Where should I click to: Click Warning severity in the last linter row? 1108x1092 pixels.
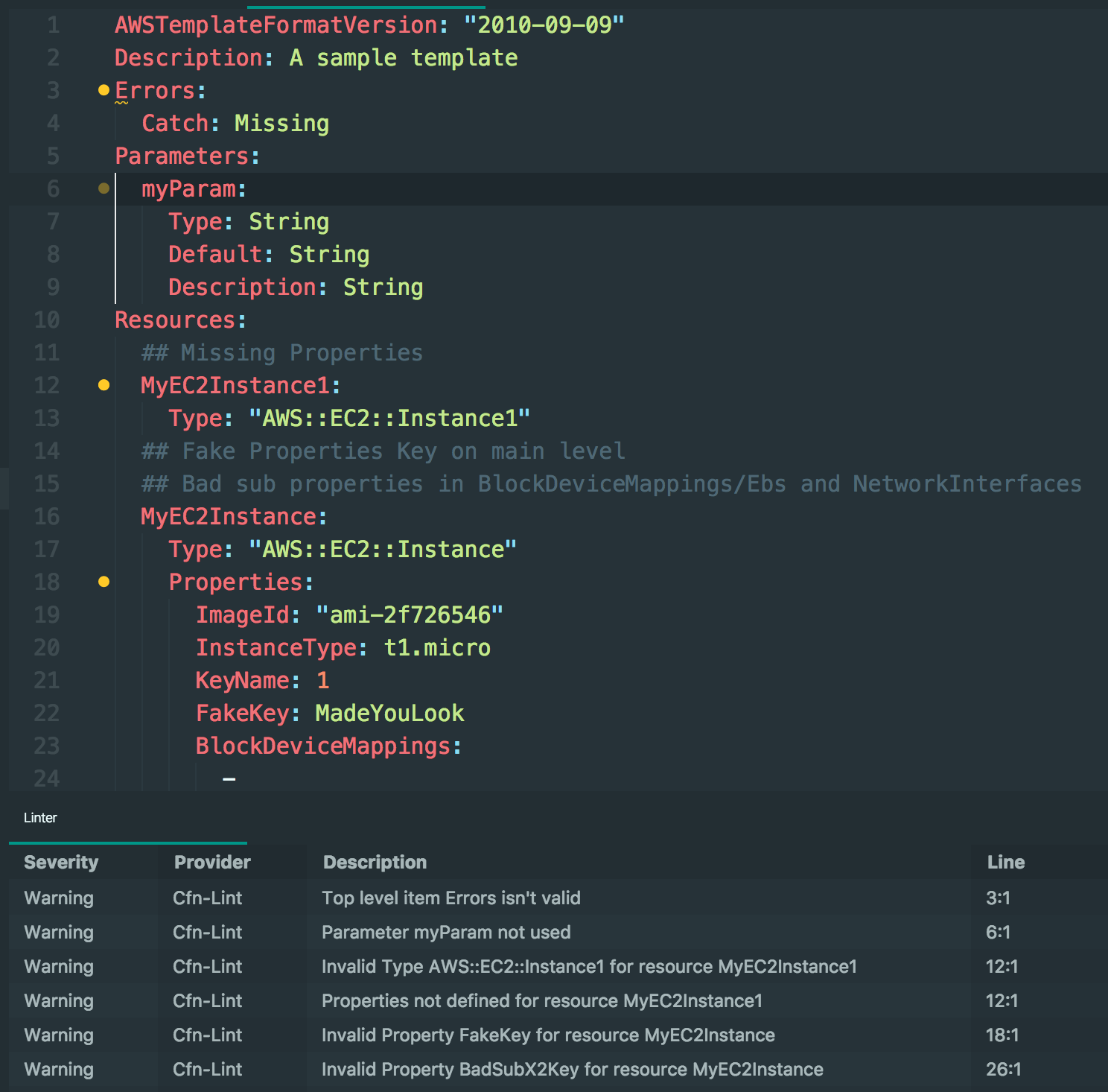tap(59, 1069)
